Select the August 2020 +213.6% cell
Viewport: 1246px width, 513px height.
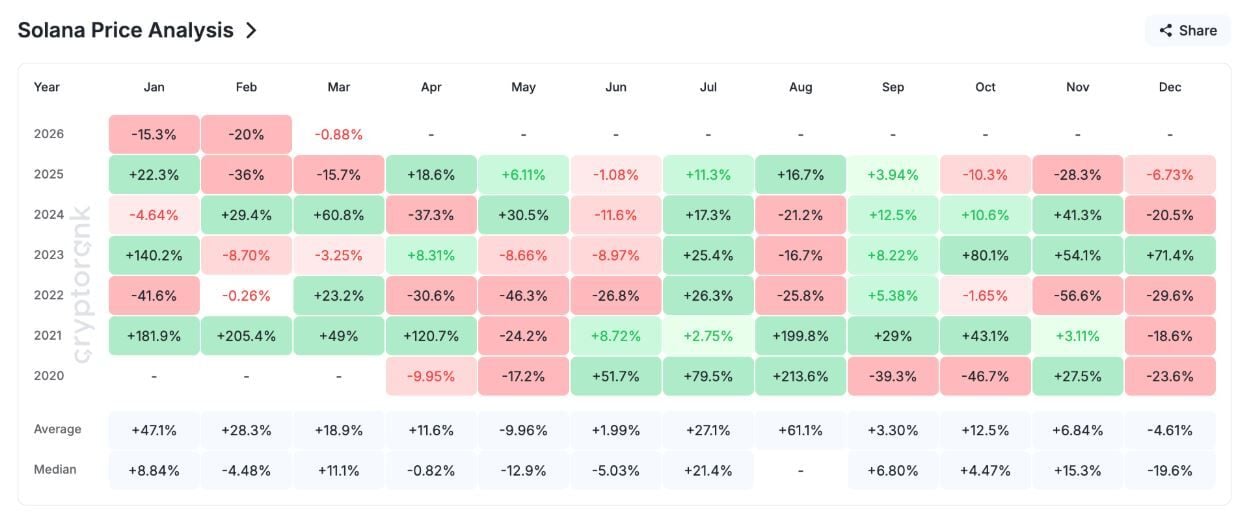tap(800, 376)
